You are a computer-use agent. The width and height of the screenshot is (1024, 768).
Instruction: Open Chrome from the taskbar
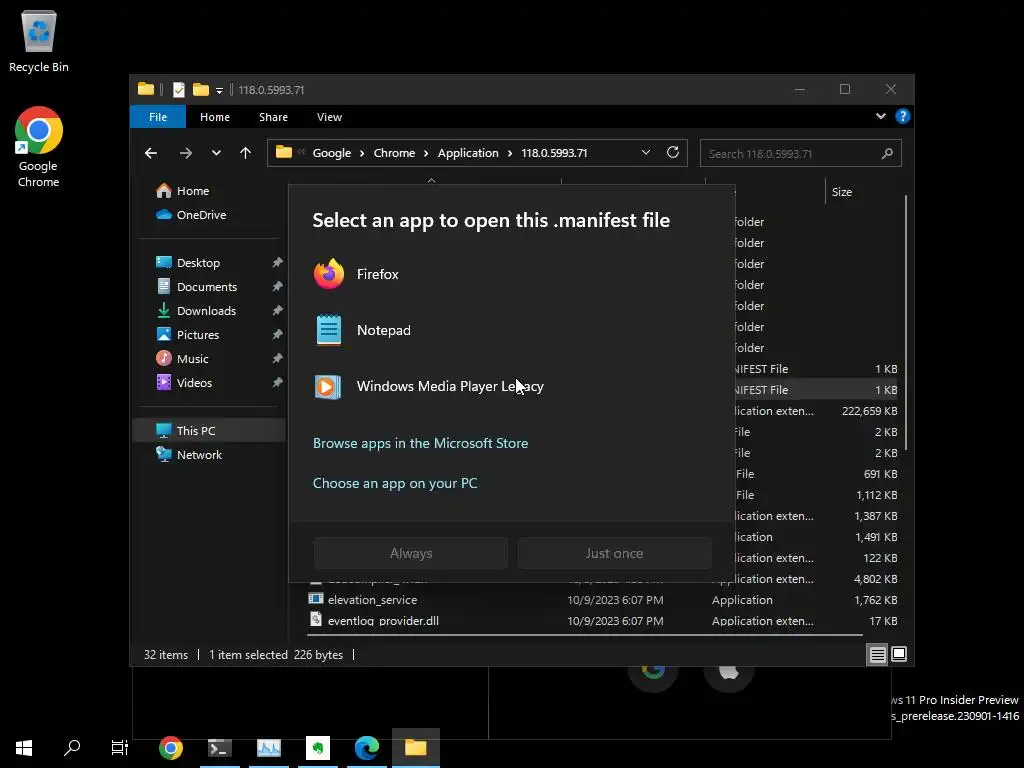[x=170, y=748]
